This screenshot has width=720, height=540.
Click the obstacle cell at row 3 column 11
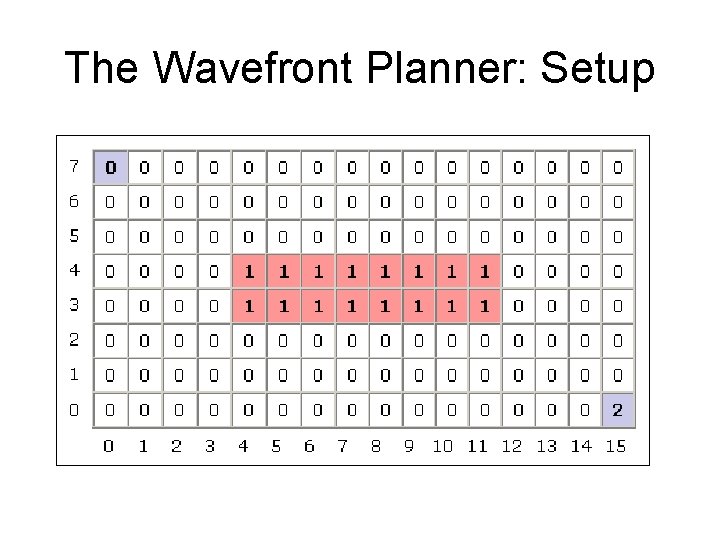pyautogui.click(x=483, y=305)
